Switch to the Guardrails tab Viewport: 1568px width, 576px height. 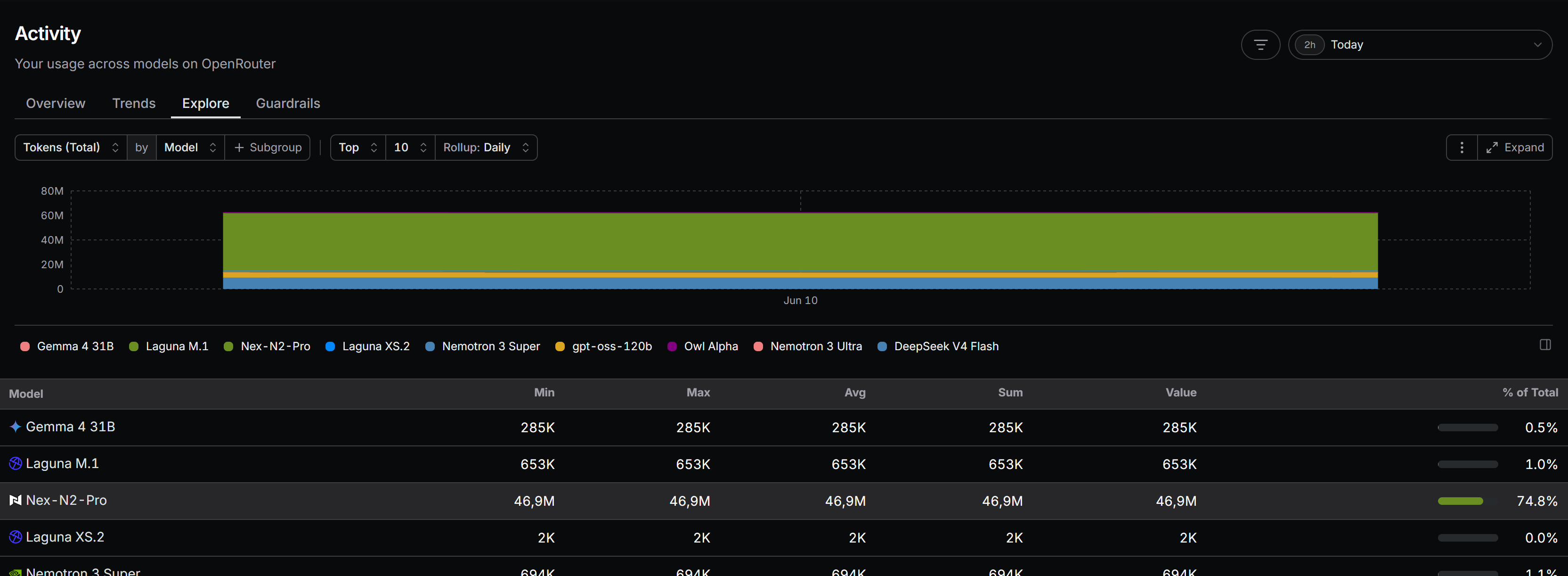pos(288,103)
